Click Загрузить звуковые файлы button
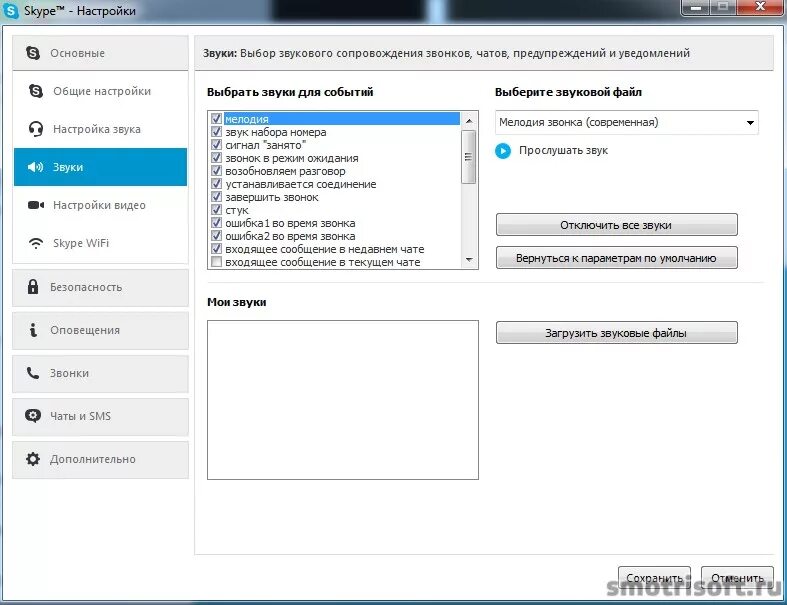This screenshot has height=605, width=787. click(616, 333)
